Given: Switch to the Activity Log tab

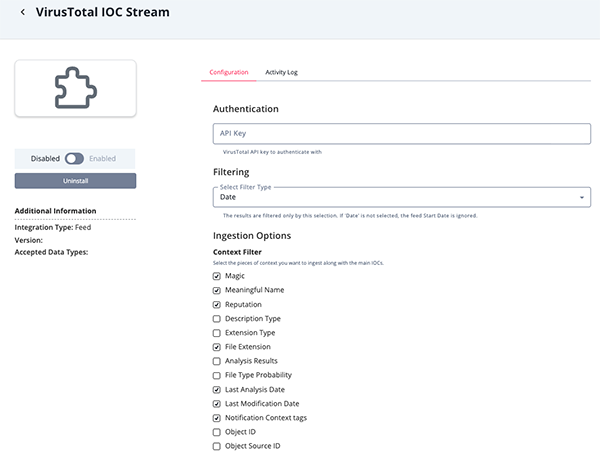Looking at the screenshot, I should pos(281,72).
